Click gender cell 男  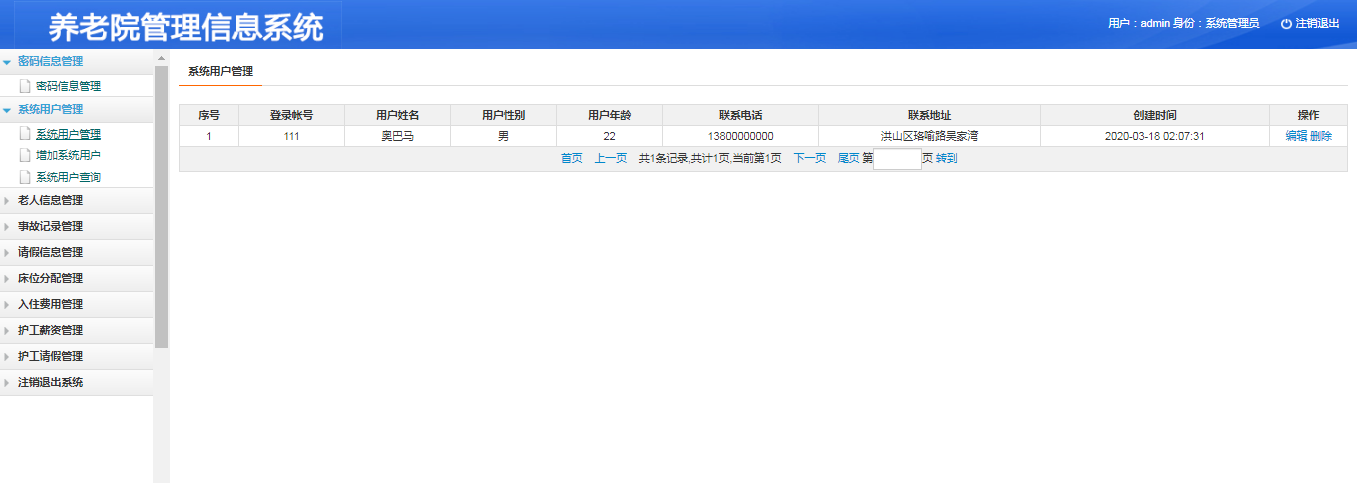pyautogui.click(x=504, y=136)
